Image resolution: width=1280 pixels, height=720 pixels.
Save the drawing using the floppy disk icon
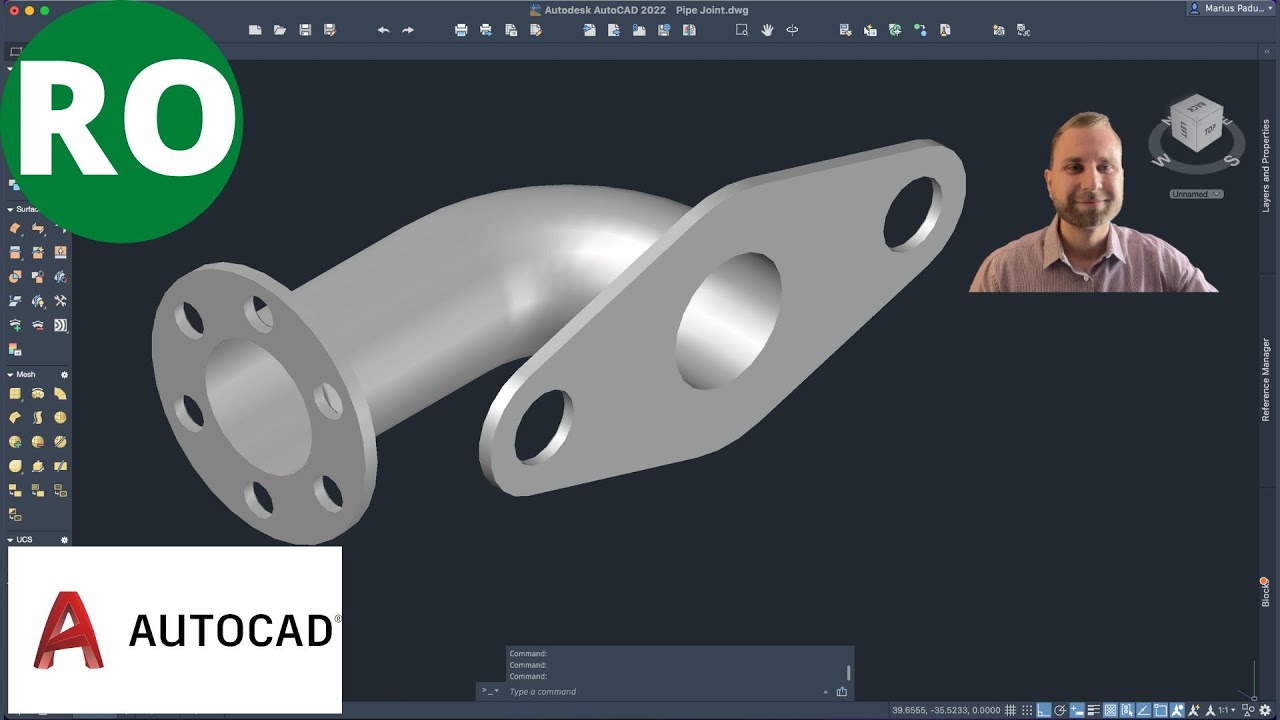[x=305, y=30]
